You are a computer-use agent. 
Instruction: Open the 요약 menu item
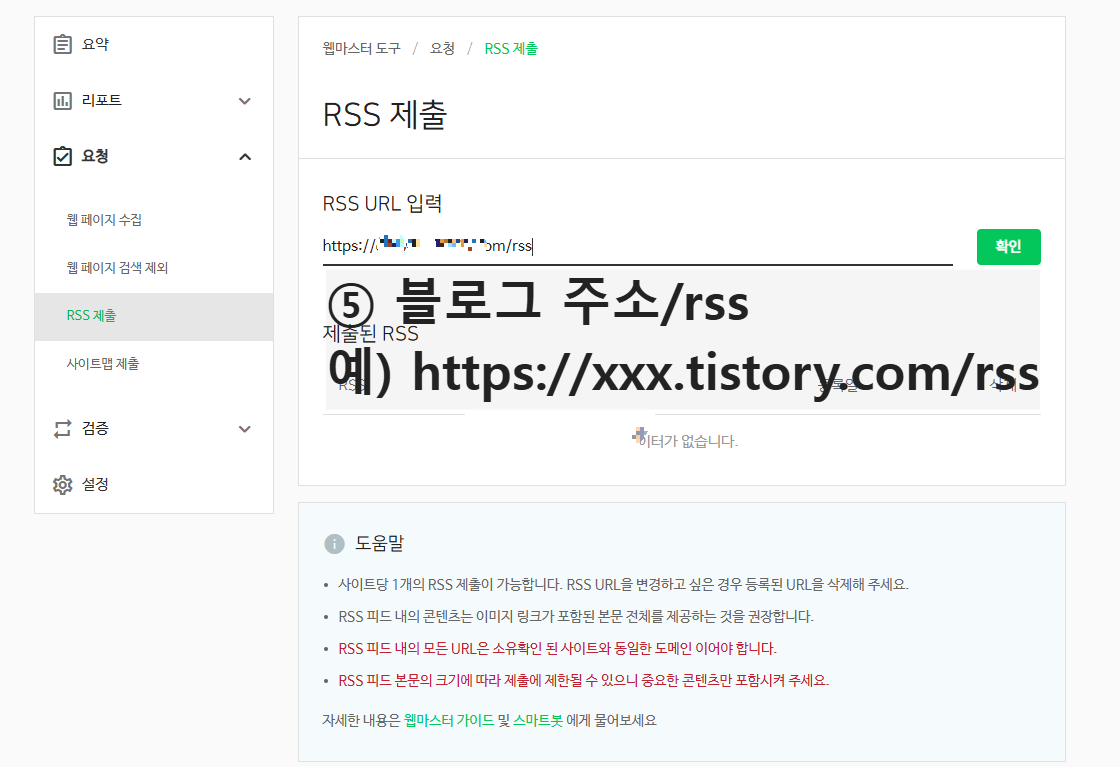coord(95,44)
